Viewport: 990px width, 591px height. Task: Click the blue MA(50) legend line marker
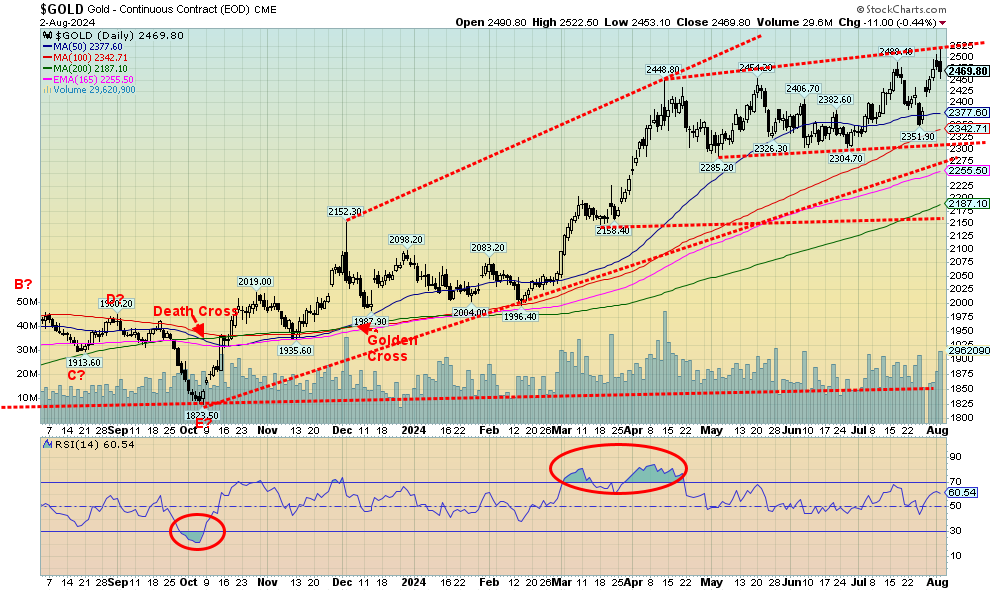[45, 45]
